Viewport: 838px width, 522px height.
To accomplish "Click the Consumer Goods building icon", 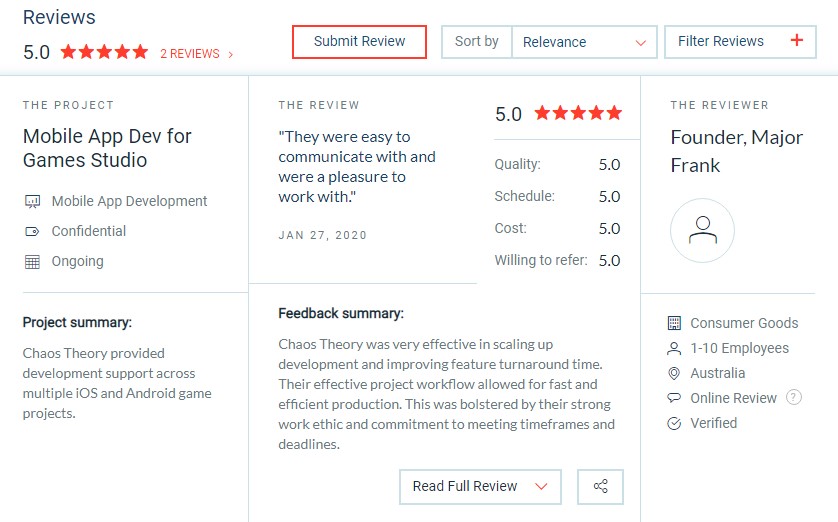I will tap(674, 323).
